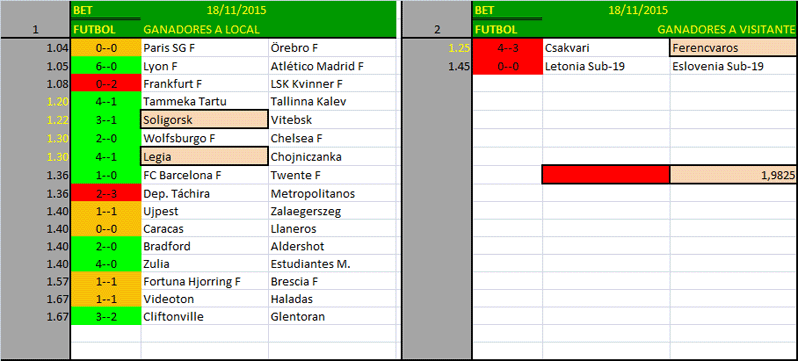The height and width of the screenshot is (361, 798).
Task: Select the red 4--3 score cell
Action: point(507,48)
